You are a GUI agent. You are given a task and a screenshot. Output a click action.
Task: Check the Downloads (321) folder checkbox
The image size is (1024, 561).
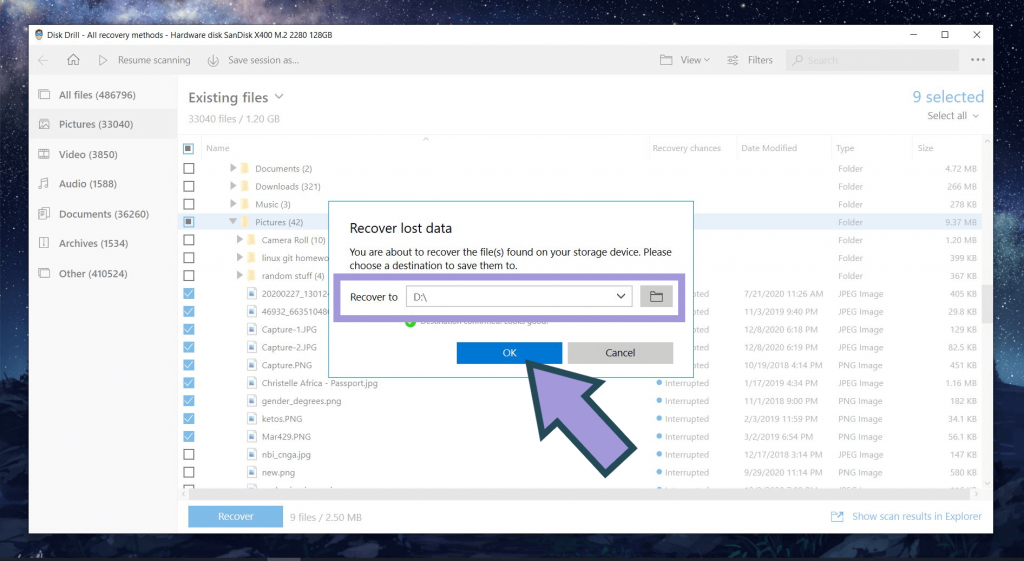[189, 186]
